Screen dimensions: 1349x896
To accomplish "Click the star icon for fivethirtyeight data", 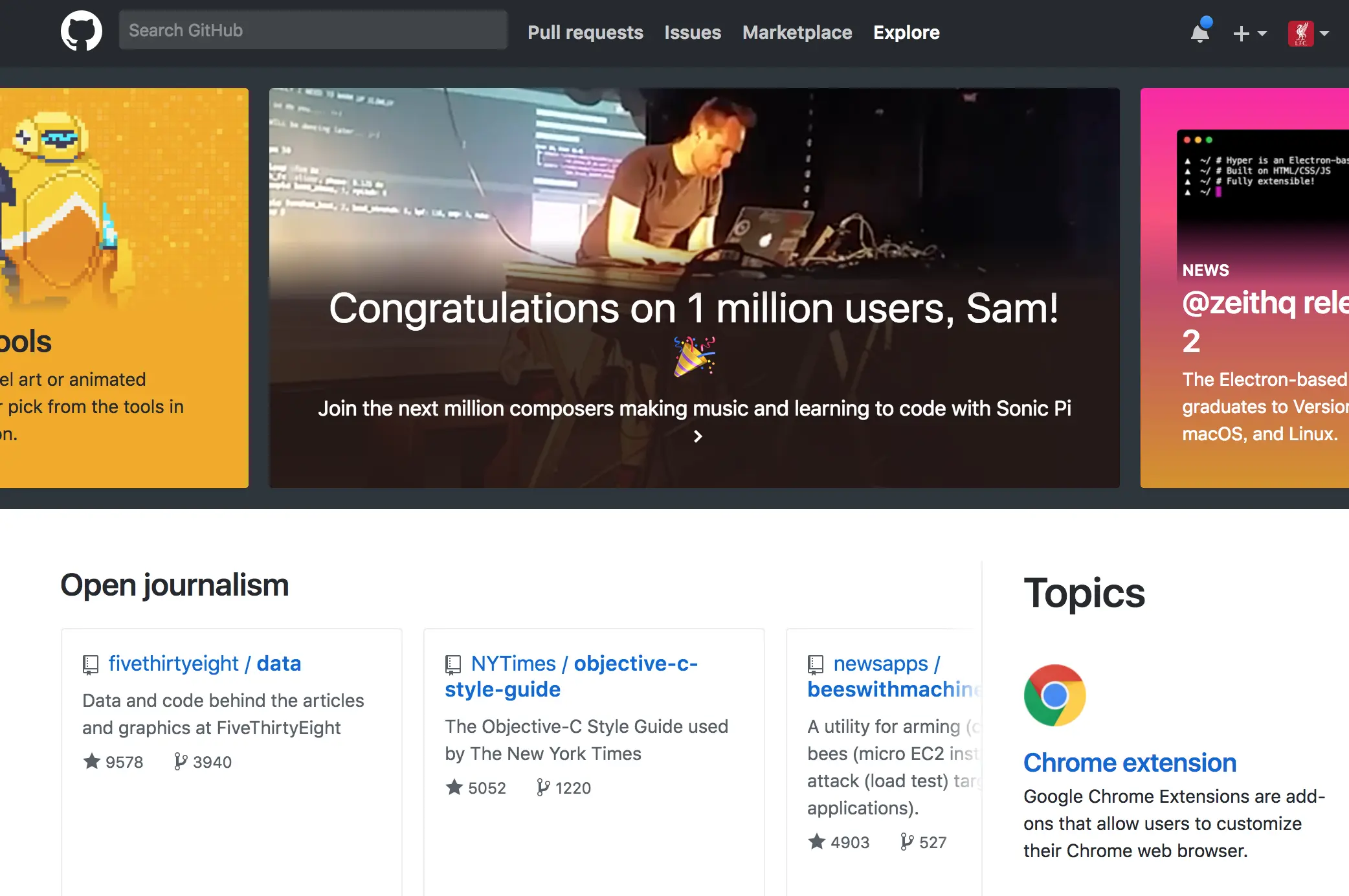I will coord(92,761).
